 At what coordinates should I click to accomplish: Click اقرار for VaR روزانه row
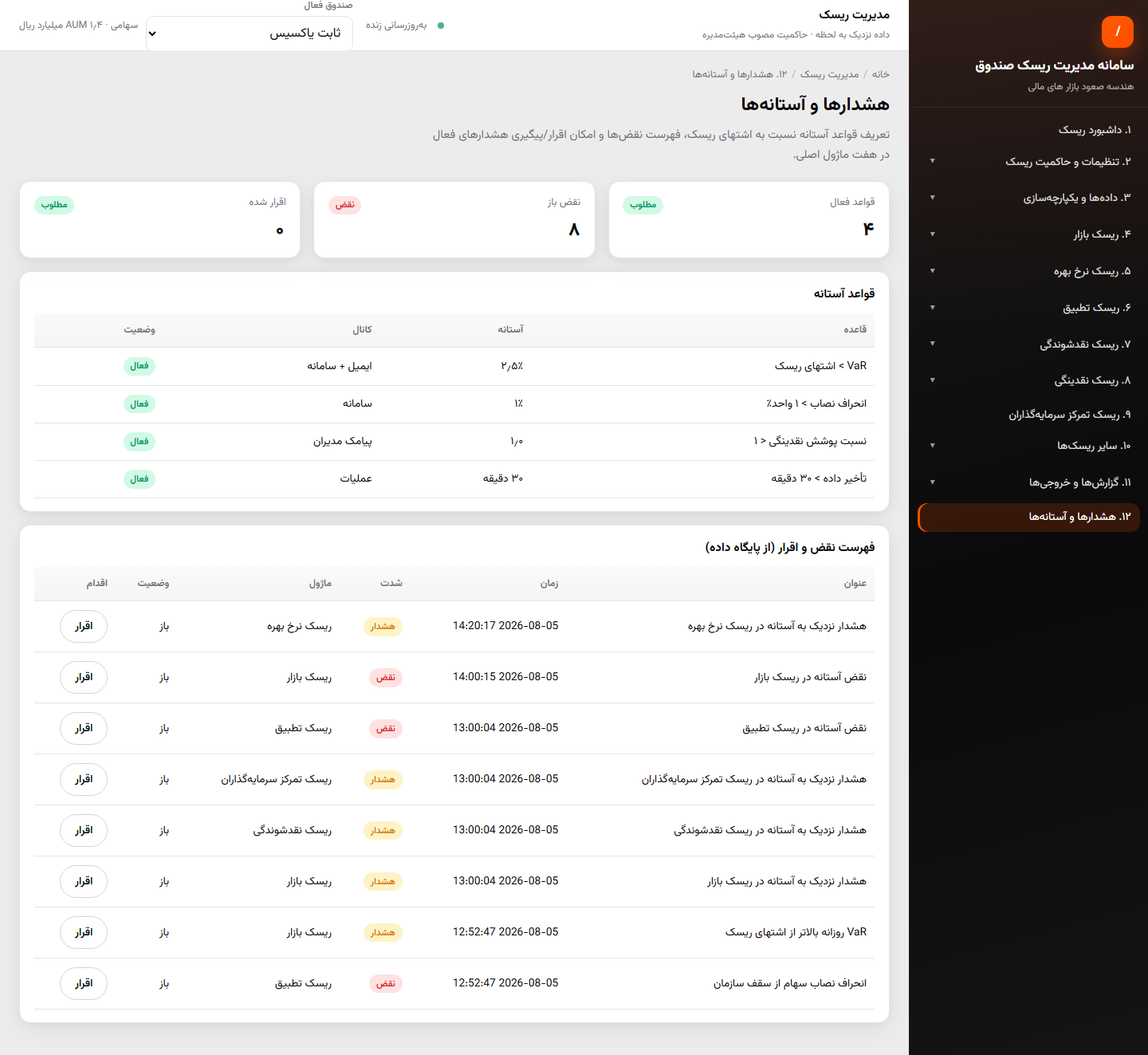84,932
